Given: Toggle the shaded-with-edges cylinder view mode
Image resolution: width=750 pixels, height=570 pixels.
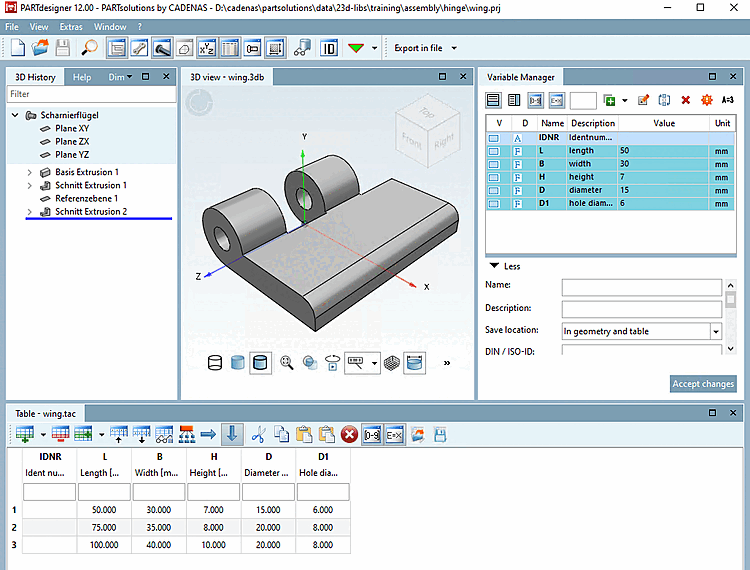Looking at the screenshot, I should [260, 363].
